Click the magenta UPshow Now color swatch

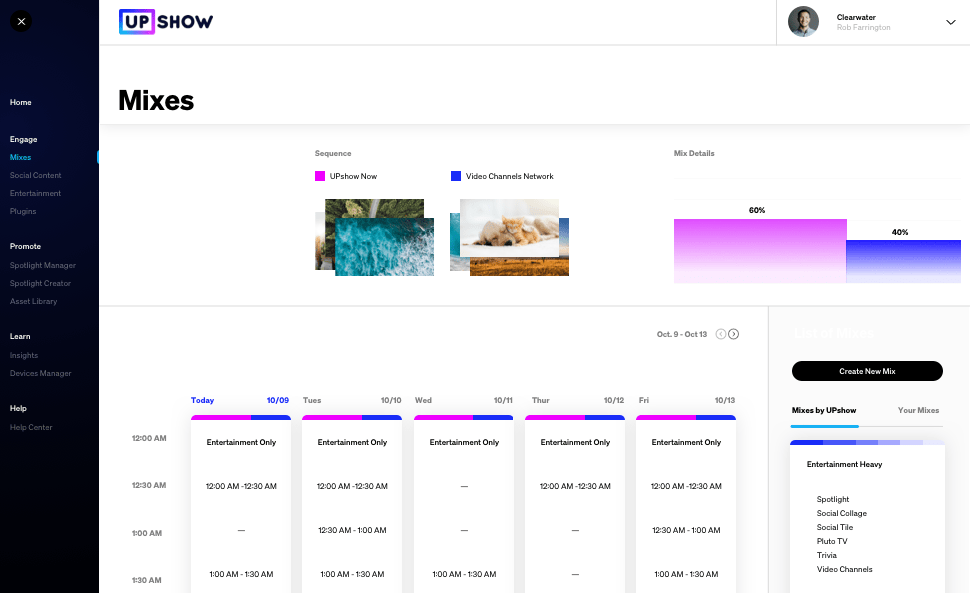tap(320, 176)
